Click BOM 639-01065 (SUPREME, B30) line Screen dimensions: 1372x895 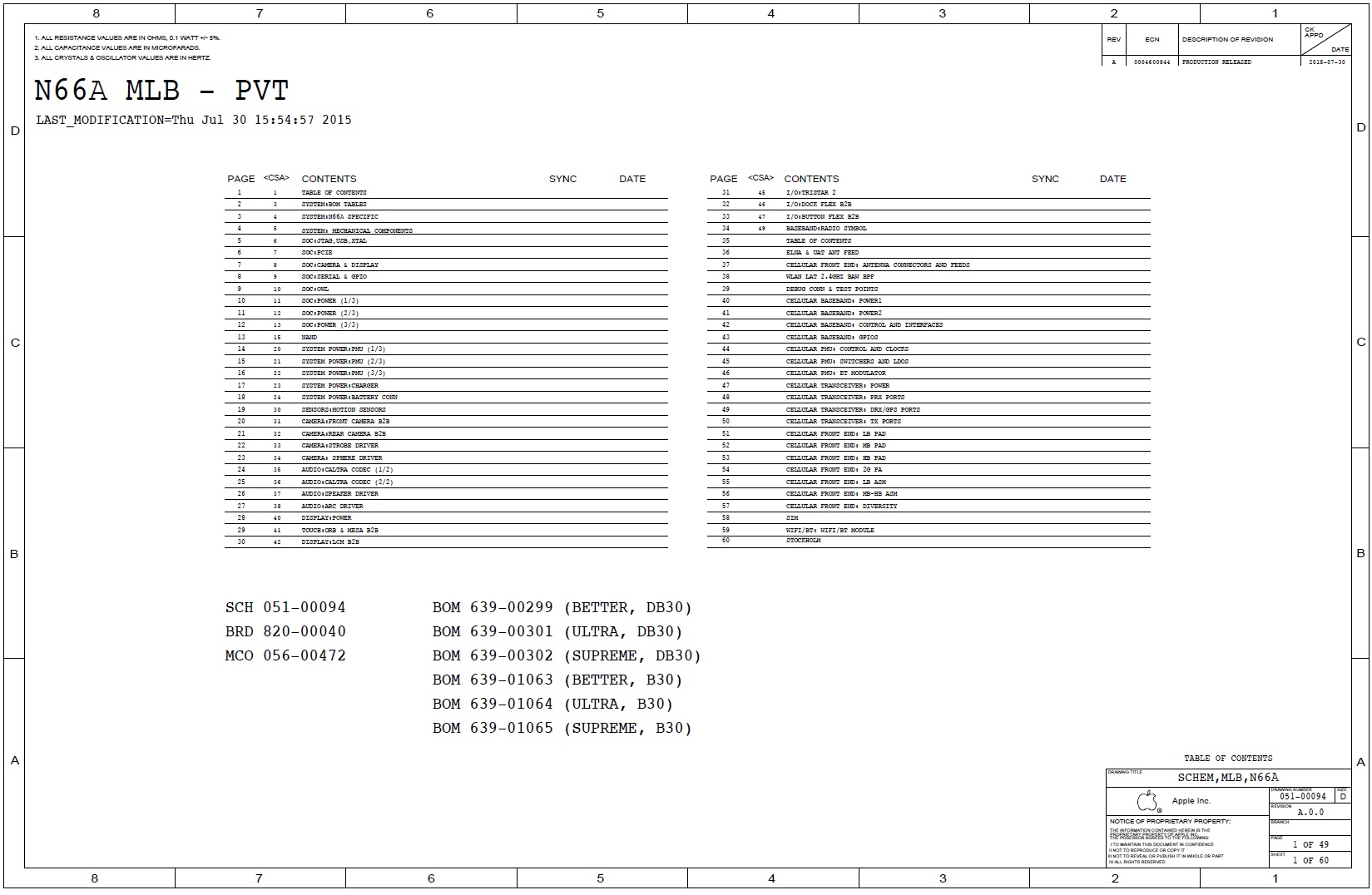click(x=562, y=729)
